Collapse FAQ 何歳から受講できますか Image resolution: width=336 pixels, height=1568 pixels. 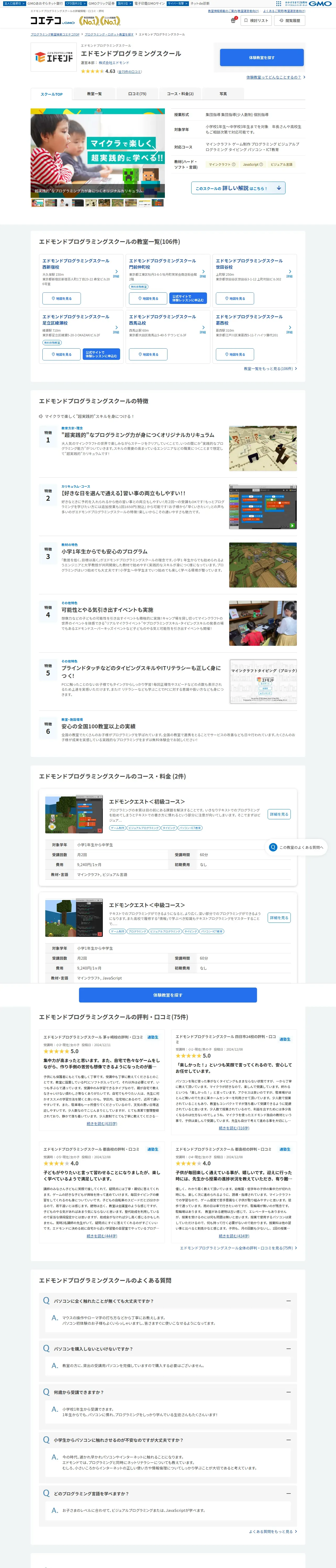[x=288, y=1392]
